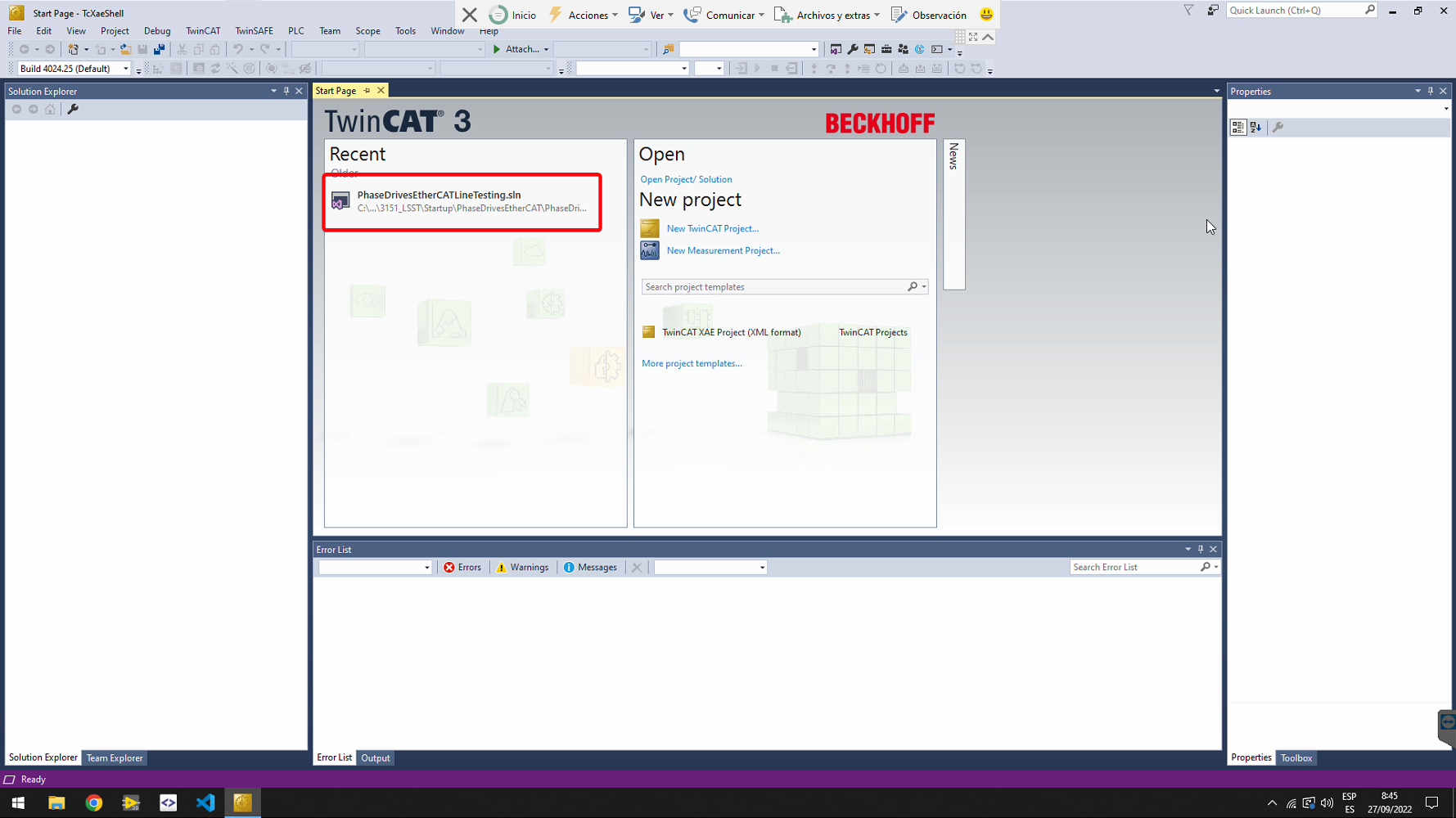1456x818 pixels.
Task: Toggle the Messages filter in Error List
Action: pyautogui.click(x=590, y=567)
